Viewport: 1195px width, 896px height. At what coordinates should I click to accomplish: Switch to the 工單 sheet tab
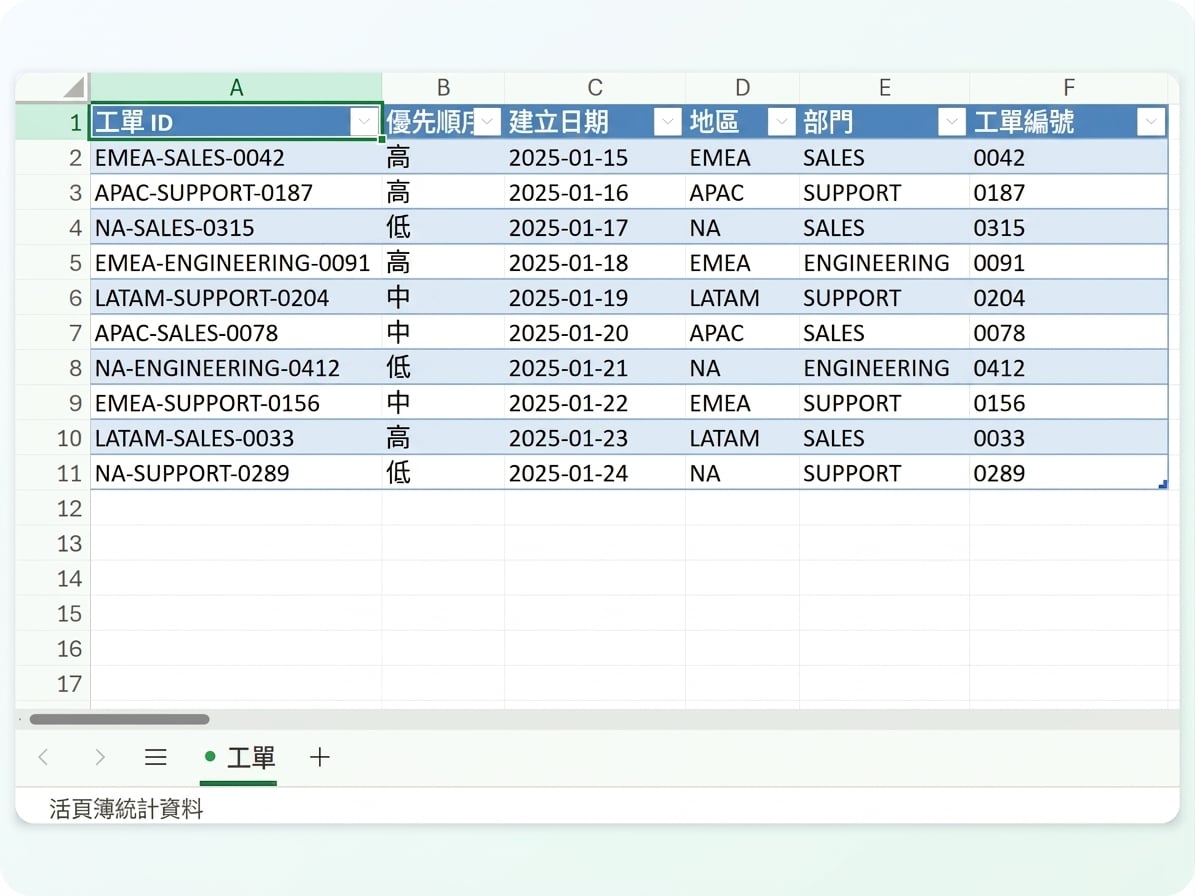(239, 759)
